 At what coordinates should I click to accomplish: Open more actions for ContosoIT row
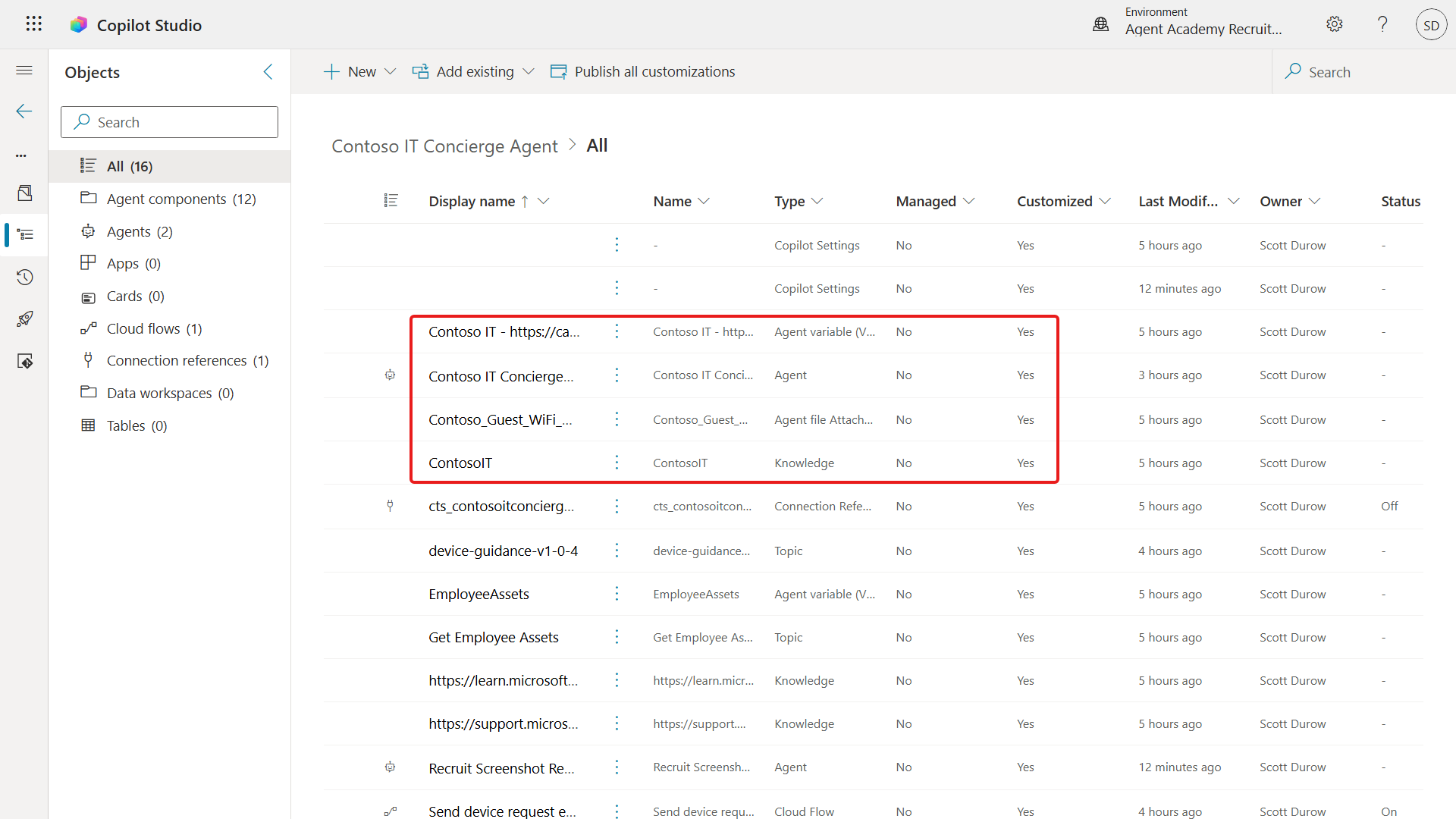617,463
